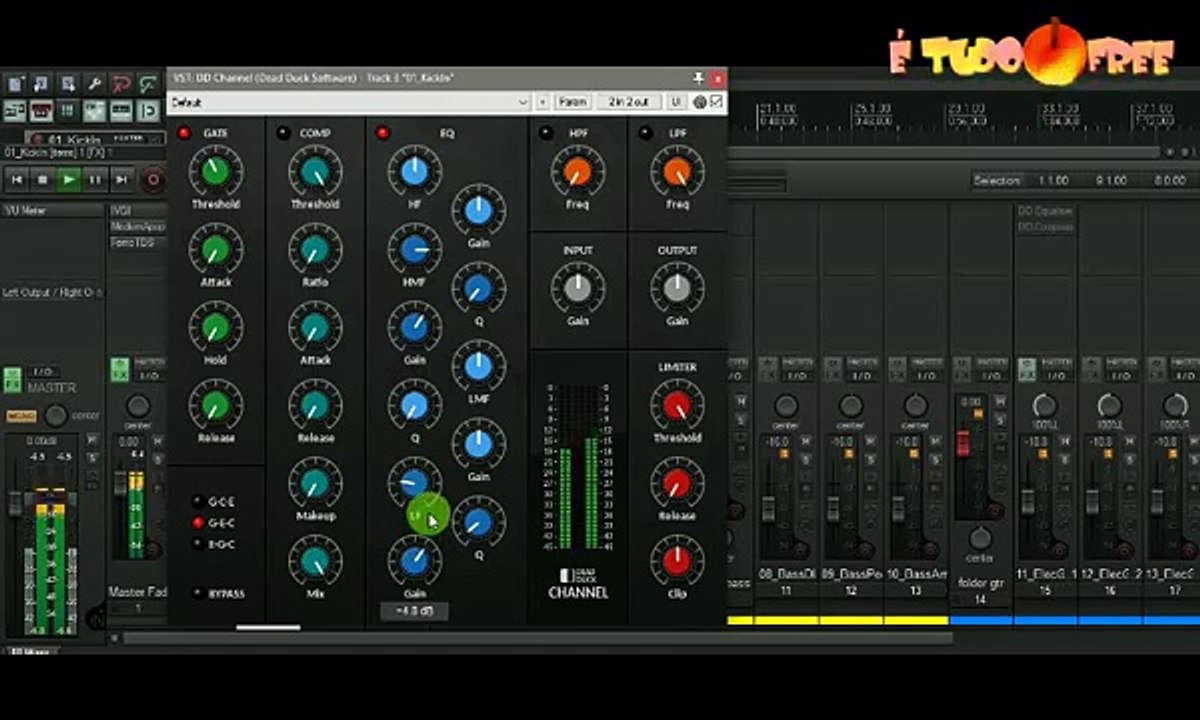Select the folder gtr track name label

click(980, 583)
